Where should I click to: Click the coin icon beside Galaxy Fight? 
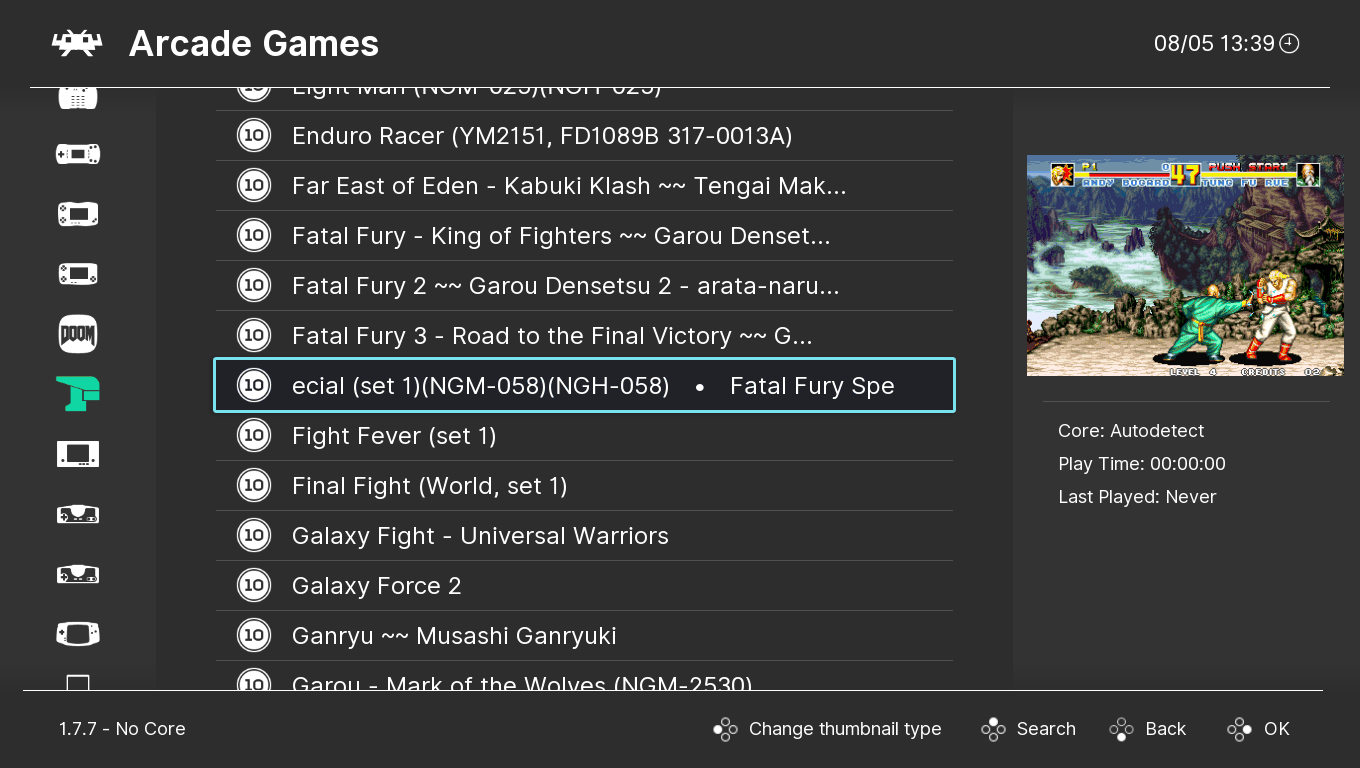coord(254,536)
